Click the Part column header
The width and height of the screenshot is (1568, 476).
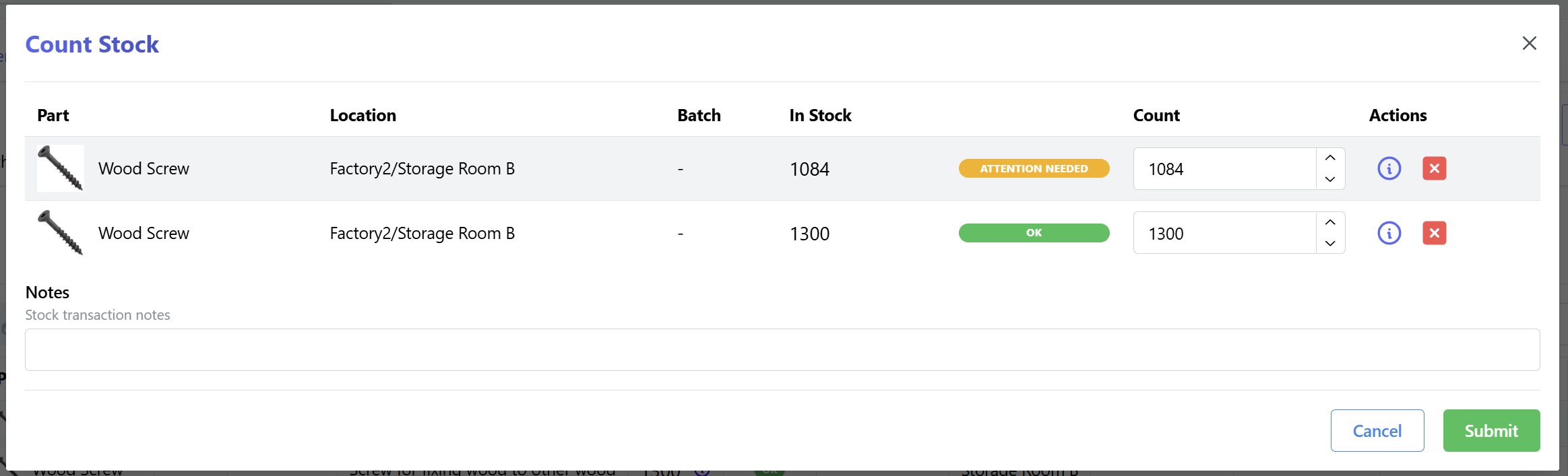tap(53, 115)
